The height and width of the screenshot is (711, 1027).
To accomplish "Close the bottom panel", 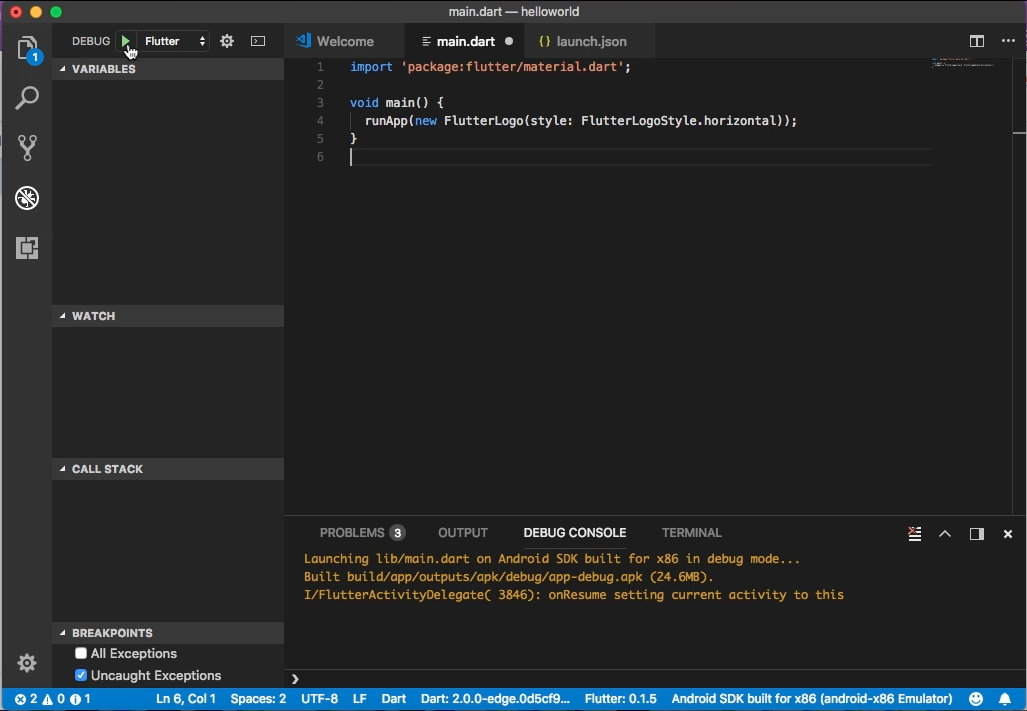I will pyautogui.click(x=1008, y=534).
